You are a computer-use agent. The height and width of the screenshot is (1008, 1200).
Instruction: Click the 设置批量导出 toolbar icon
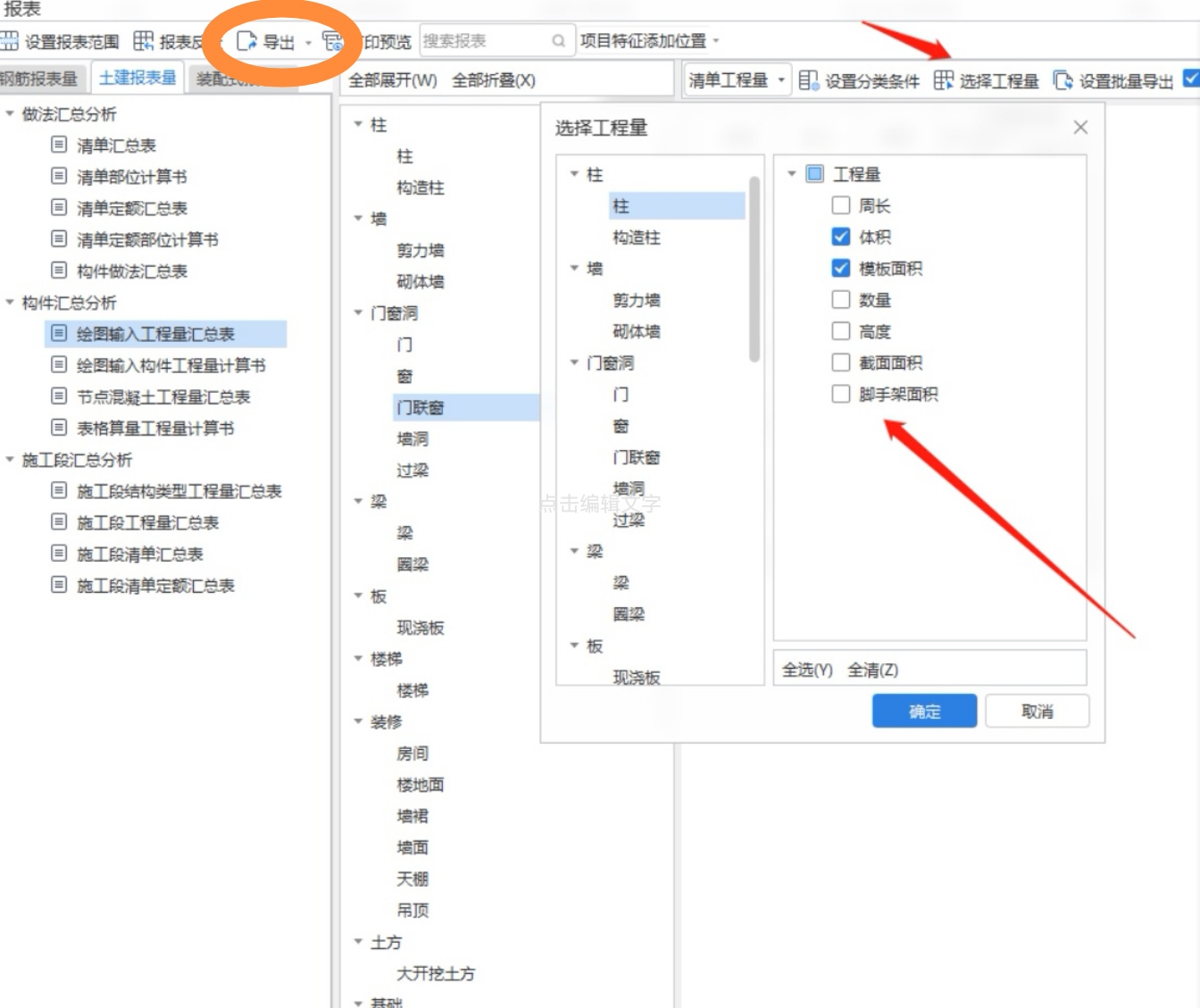[x=1062, y=80]
